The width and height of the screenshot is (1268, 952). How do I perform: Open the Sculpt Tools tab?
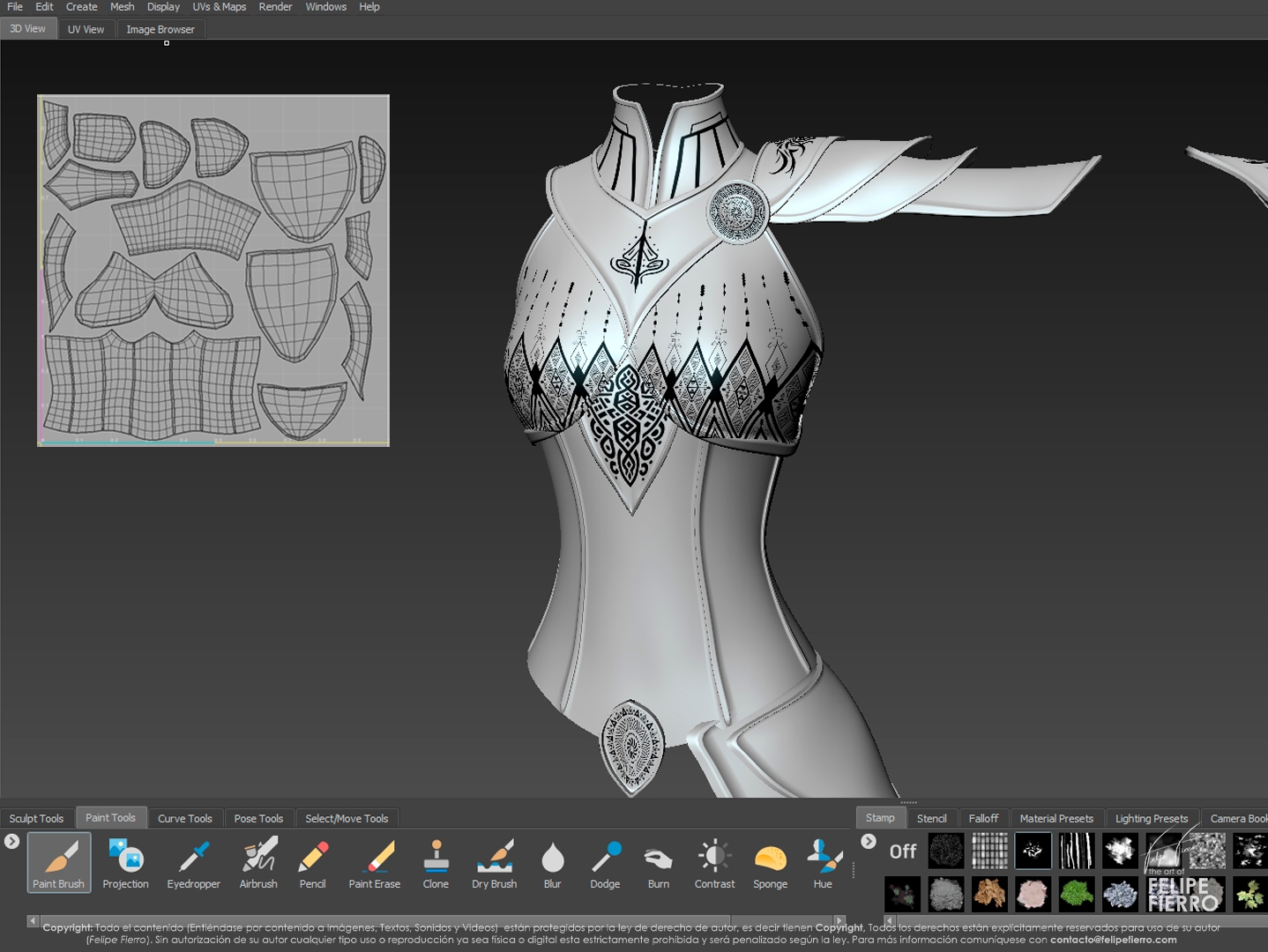tap(36, 818)
